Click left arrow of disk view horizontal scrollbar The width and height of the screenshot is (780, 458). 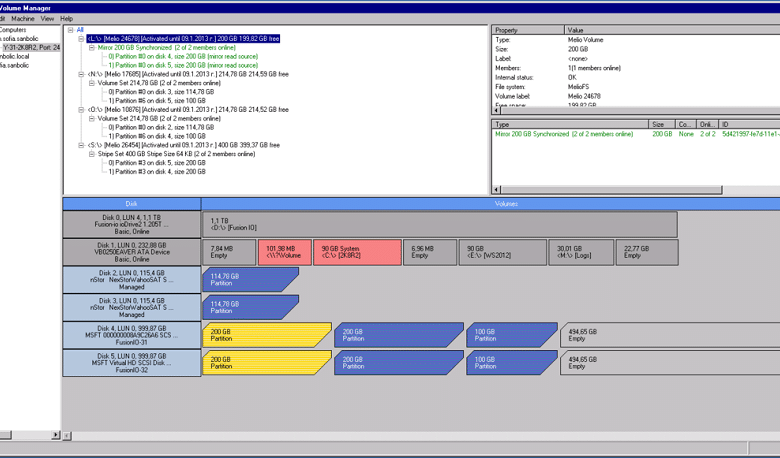coord(67,436)
